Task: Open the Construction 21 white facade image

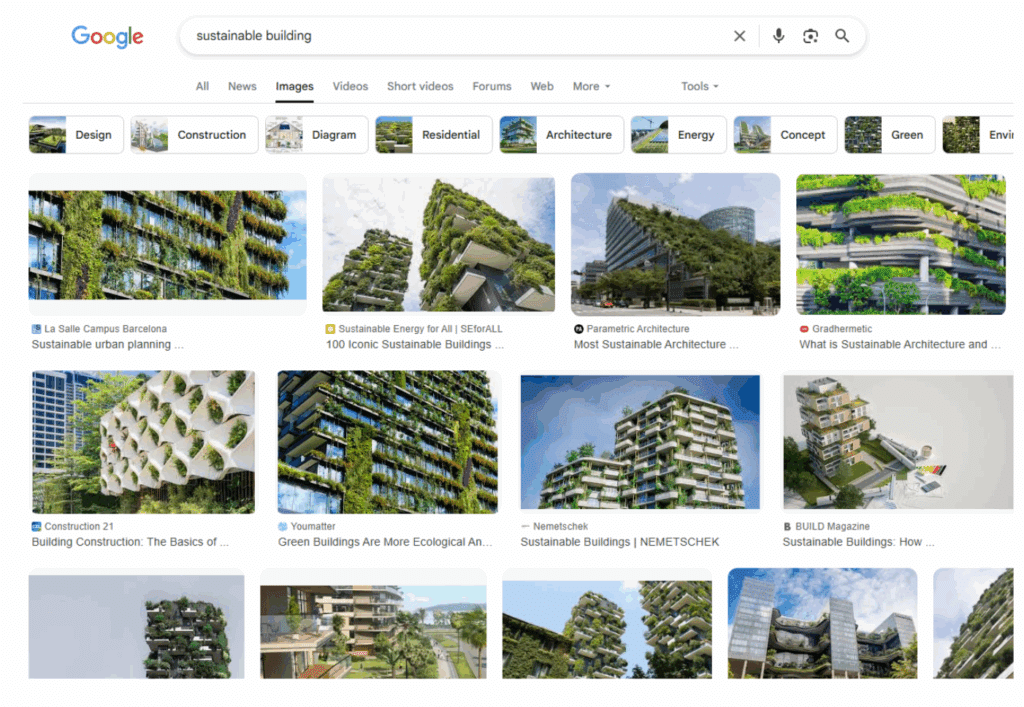Action: 144,442
